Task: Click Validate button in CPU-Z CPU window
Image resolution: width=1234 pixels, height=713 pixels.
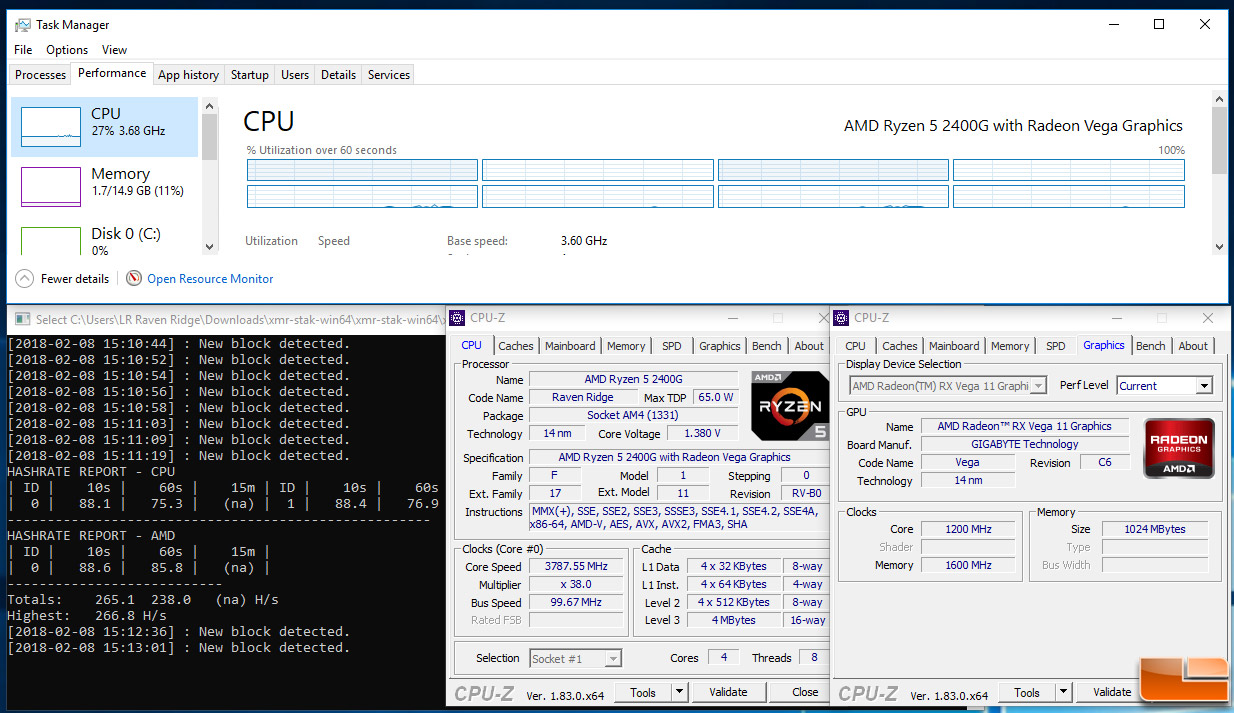Action: tap(728, 692)
